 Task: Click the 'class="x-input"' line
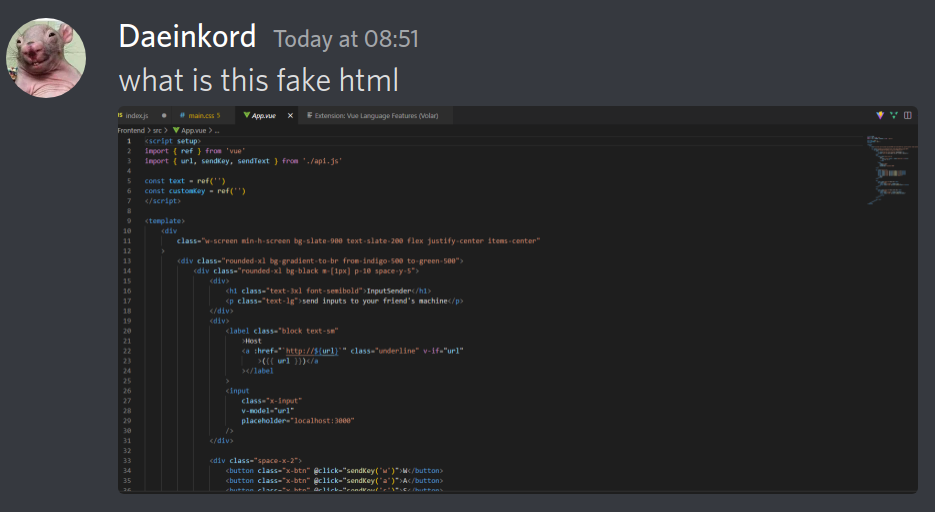[x=272, y=401]
